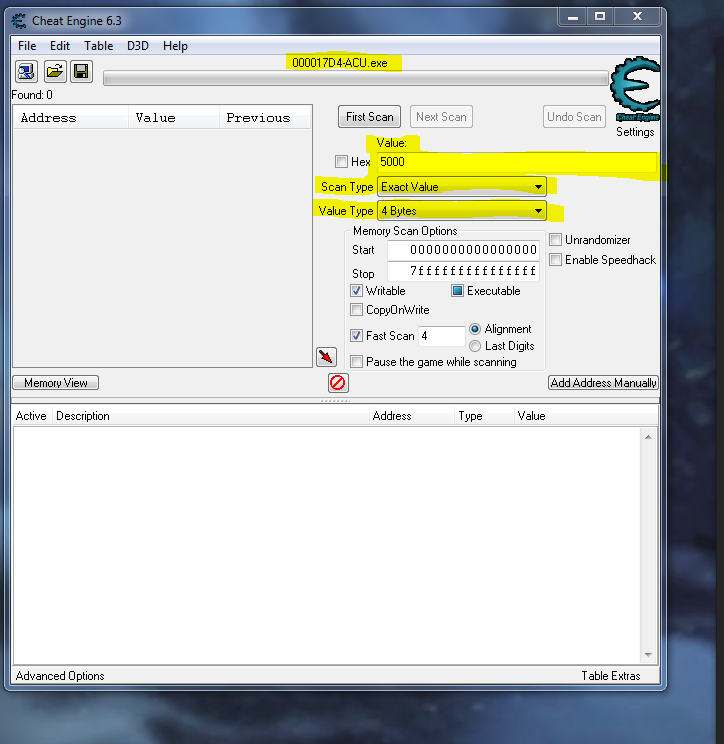Click the red no-entry clear list icon
The image size is (724, 744).
click(x=338, y=383)
